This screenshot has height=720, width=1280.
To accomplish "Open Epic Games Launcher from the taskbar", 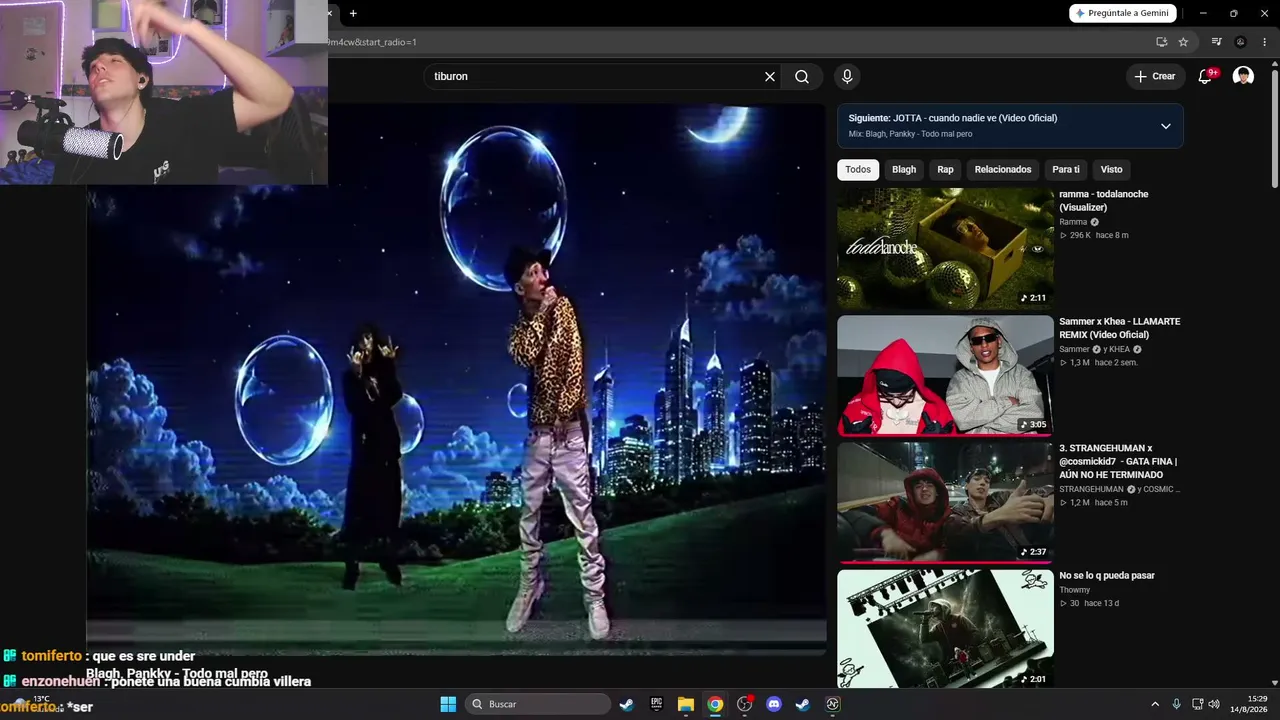I will (656, 704).
